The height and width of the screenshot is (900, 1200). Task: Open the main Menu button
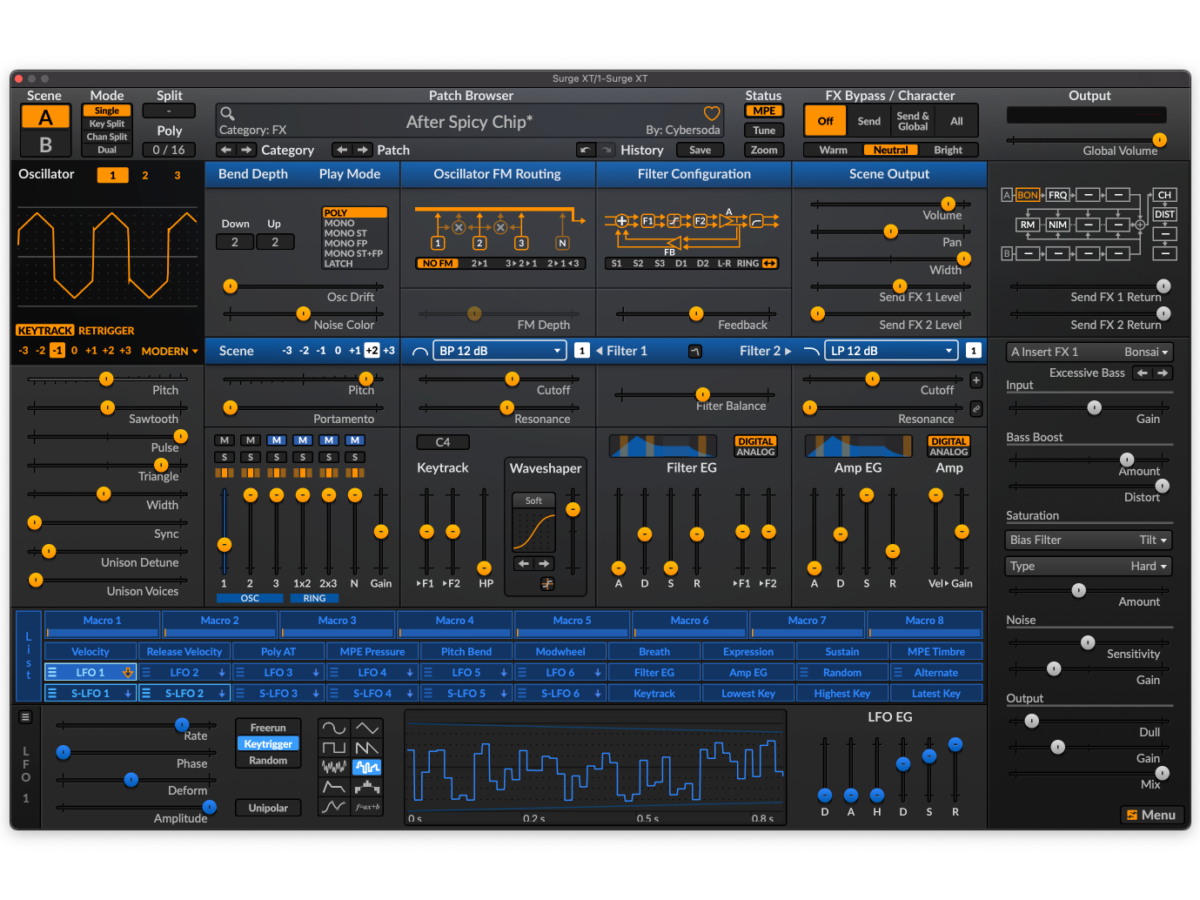1151,815
